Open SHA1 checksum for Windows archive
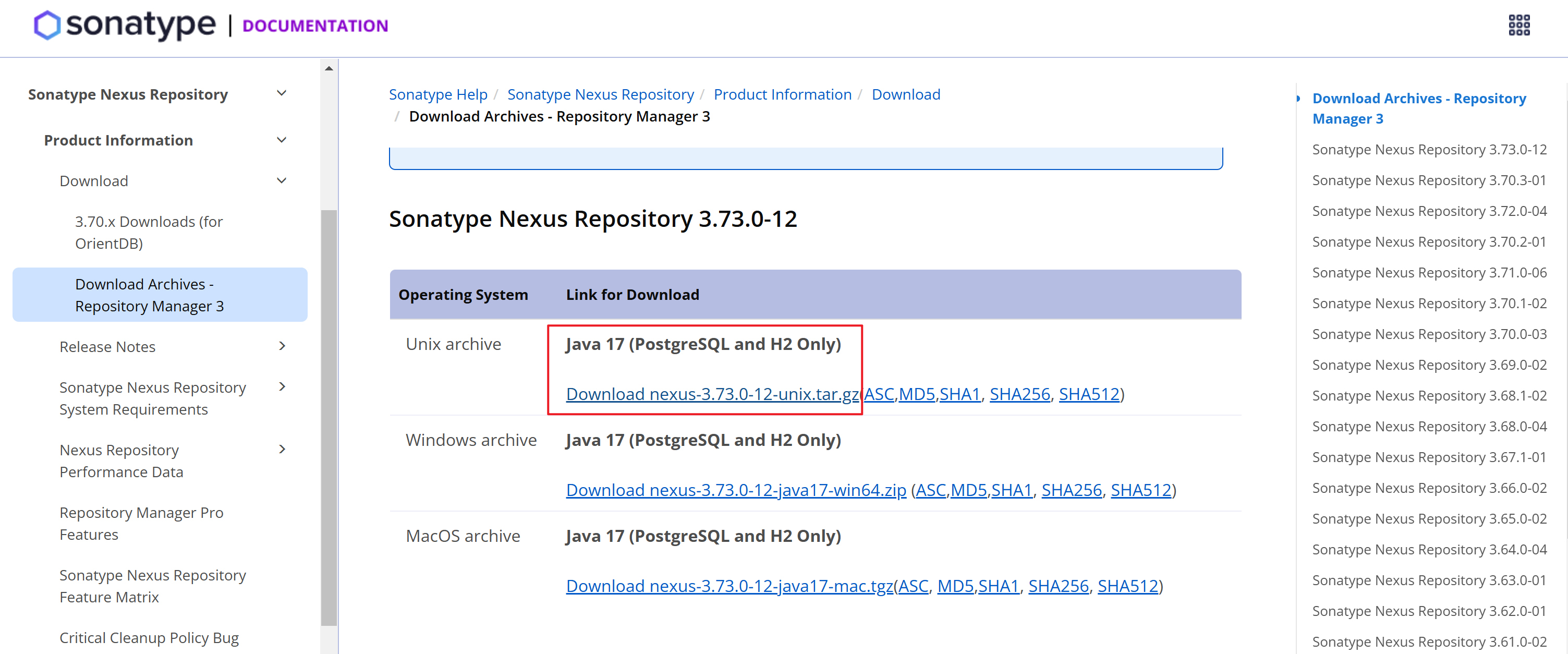Image resolution: width=1568 pixels, height=654 pixels. tap(1012, 490)
